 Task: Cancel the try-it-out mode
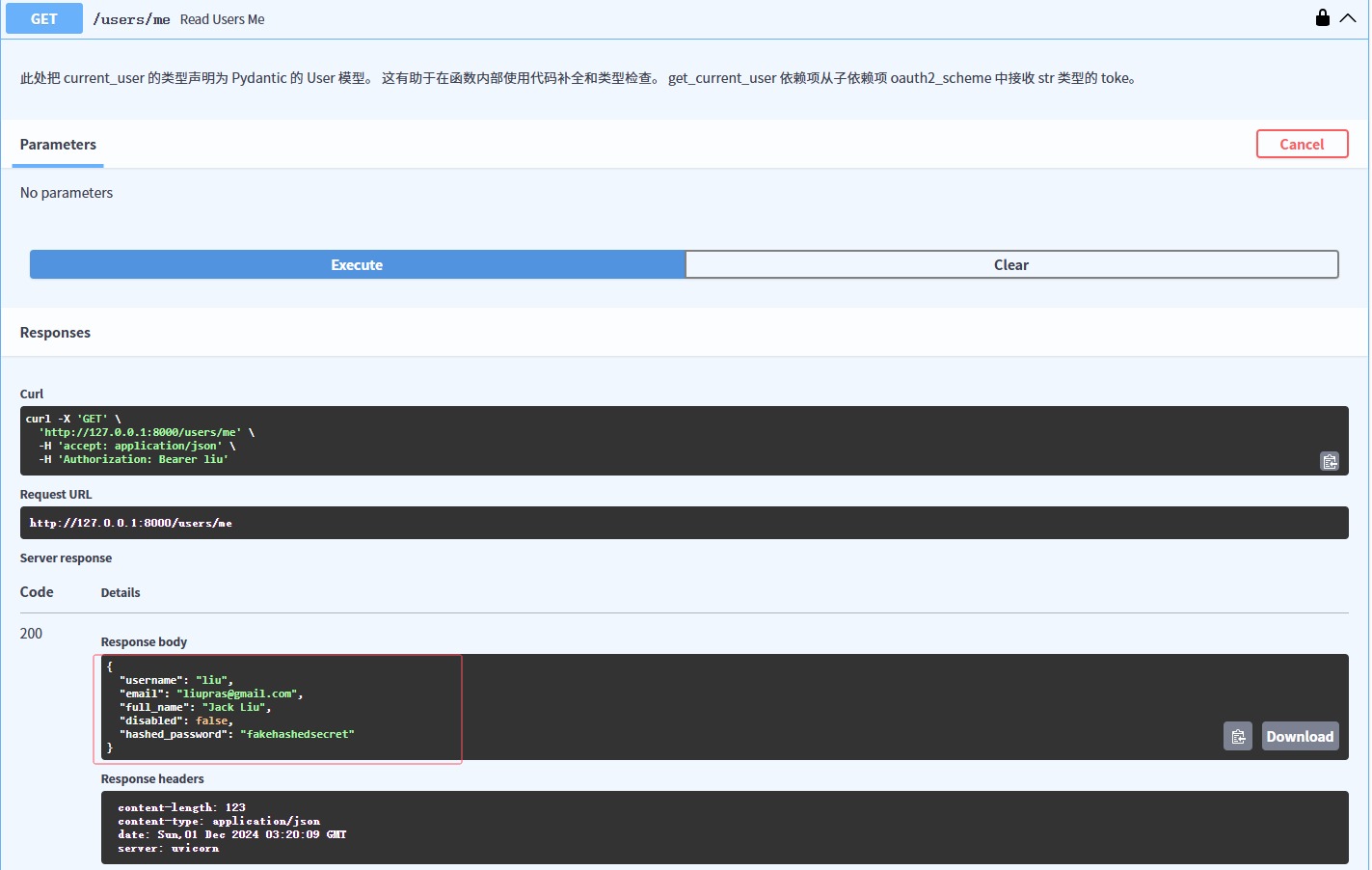click(1302, 143)
